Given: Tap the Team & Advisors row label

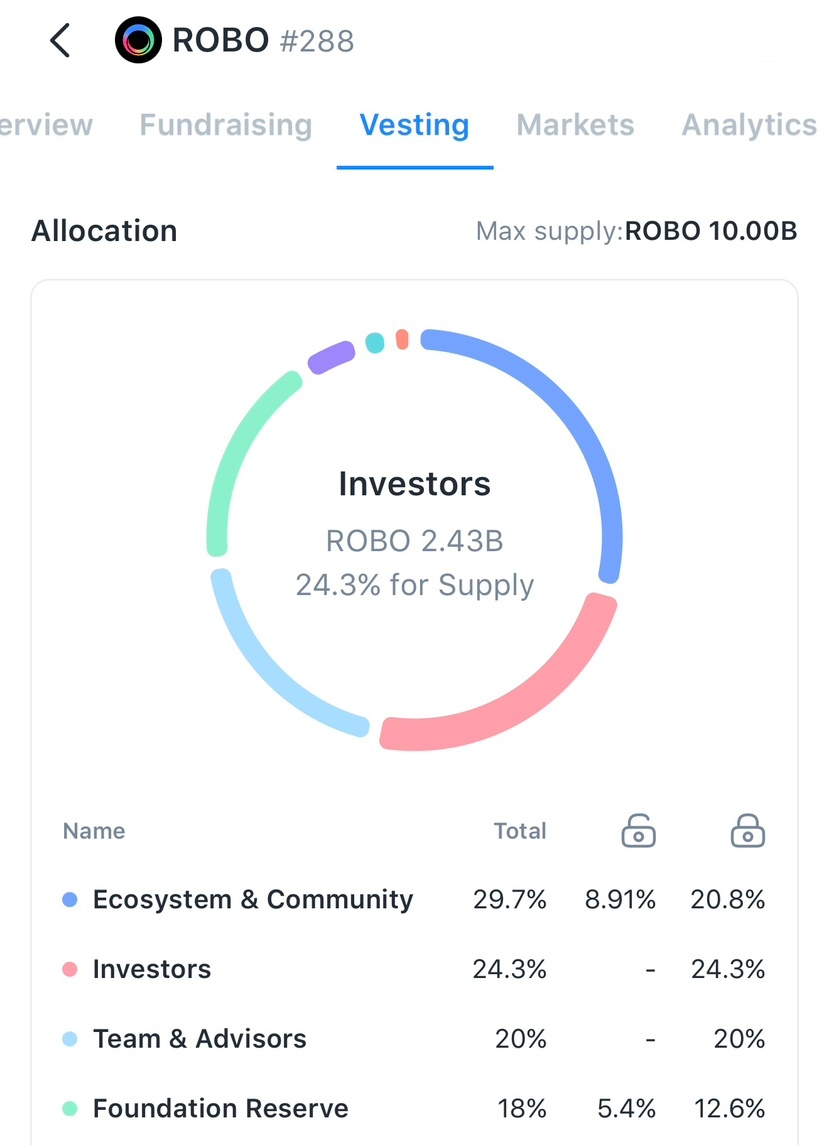Looking at the screenshot, I should [x=200, y=1039].
